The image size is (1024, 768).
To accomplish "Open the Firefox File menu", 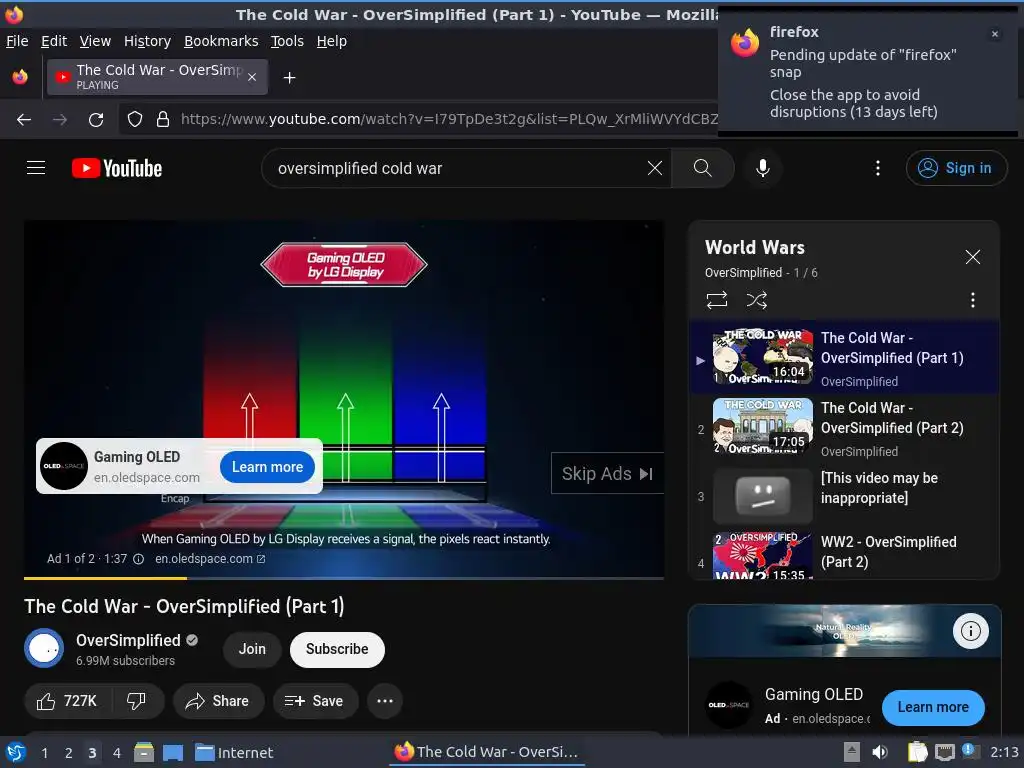I will pyautogui.click(x=17, y=41).
